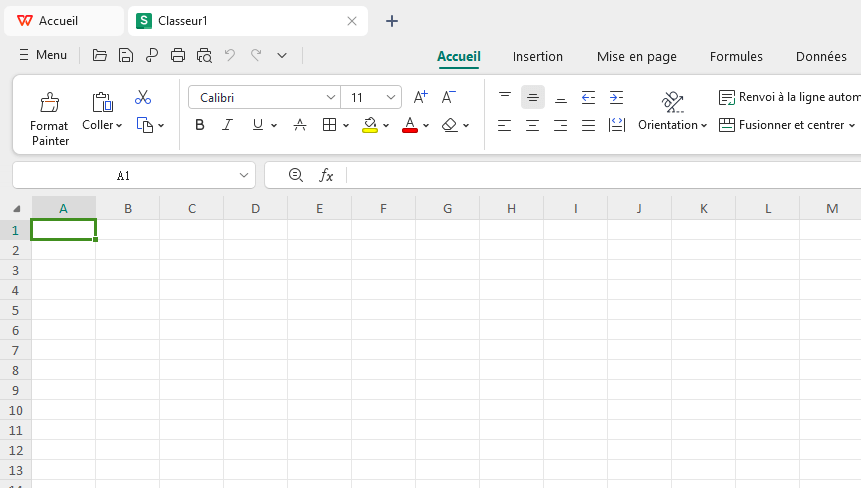This screenshot has height=488, width=861.
Task: Select all cells with corner triangle
Action: [x=16, y=209]
